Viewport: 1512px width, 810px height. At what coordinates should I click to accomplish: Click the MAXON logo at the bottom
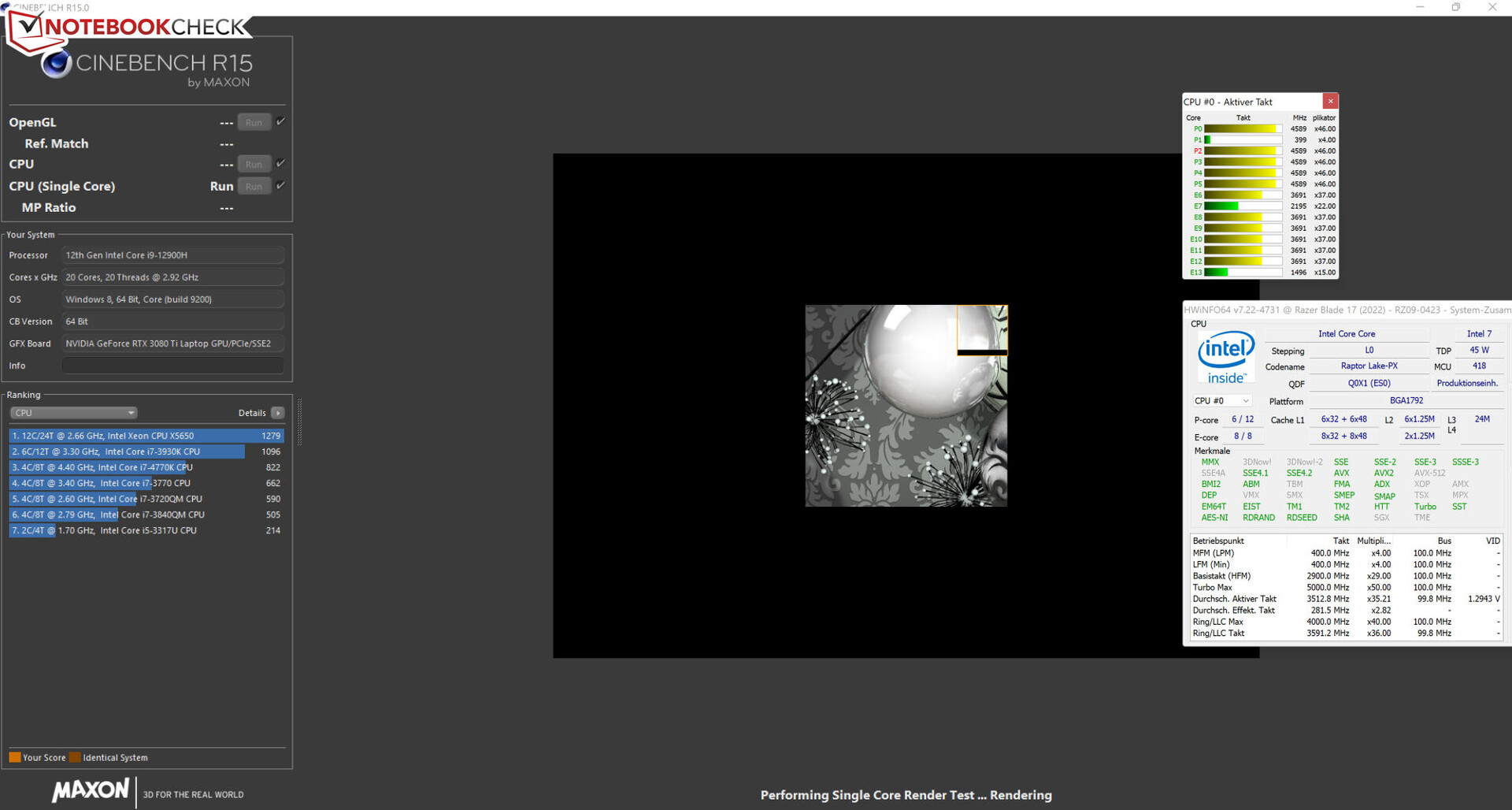[x=91, y=790]
